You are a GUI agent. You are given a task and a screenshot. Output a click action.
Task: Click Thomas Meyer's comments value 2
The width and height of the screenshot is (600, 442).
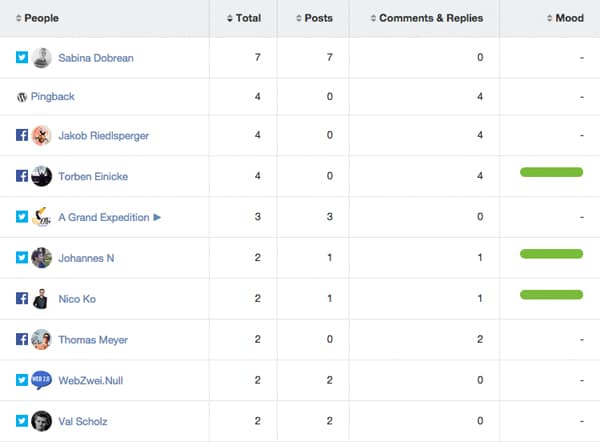coord(480,339)
